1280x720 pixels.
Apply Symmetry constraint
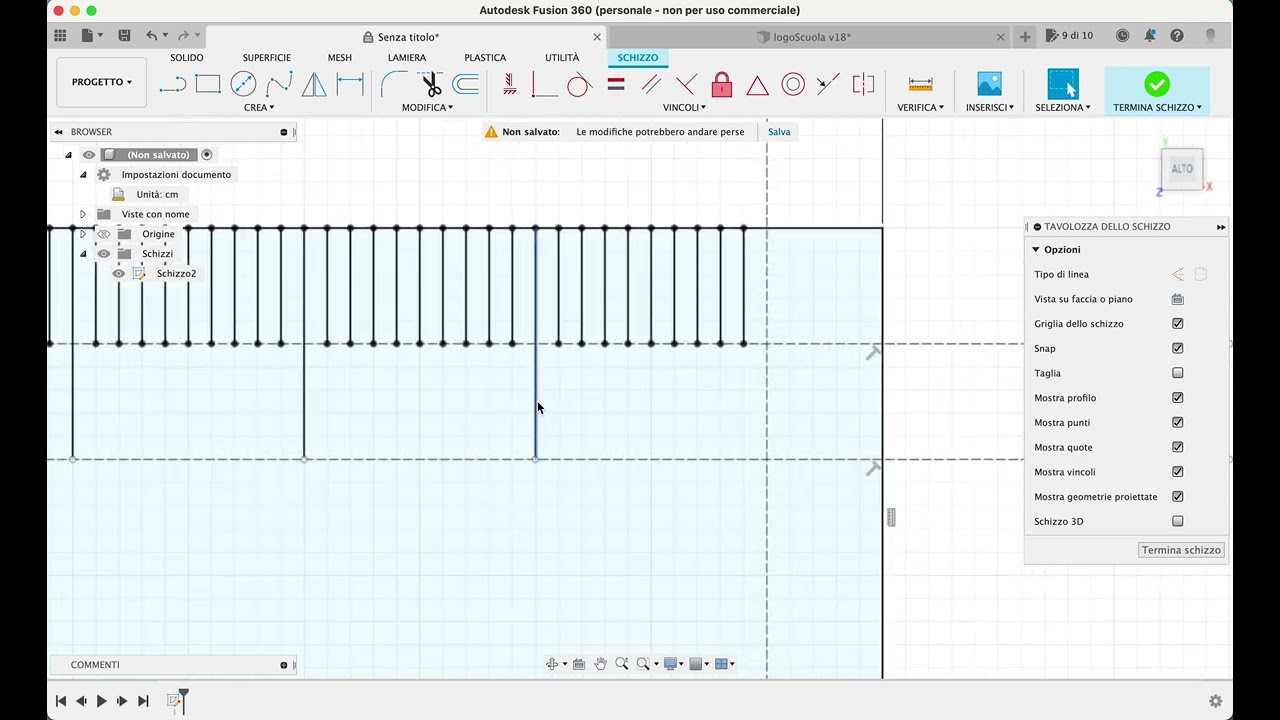coord(863,85)
